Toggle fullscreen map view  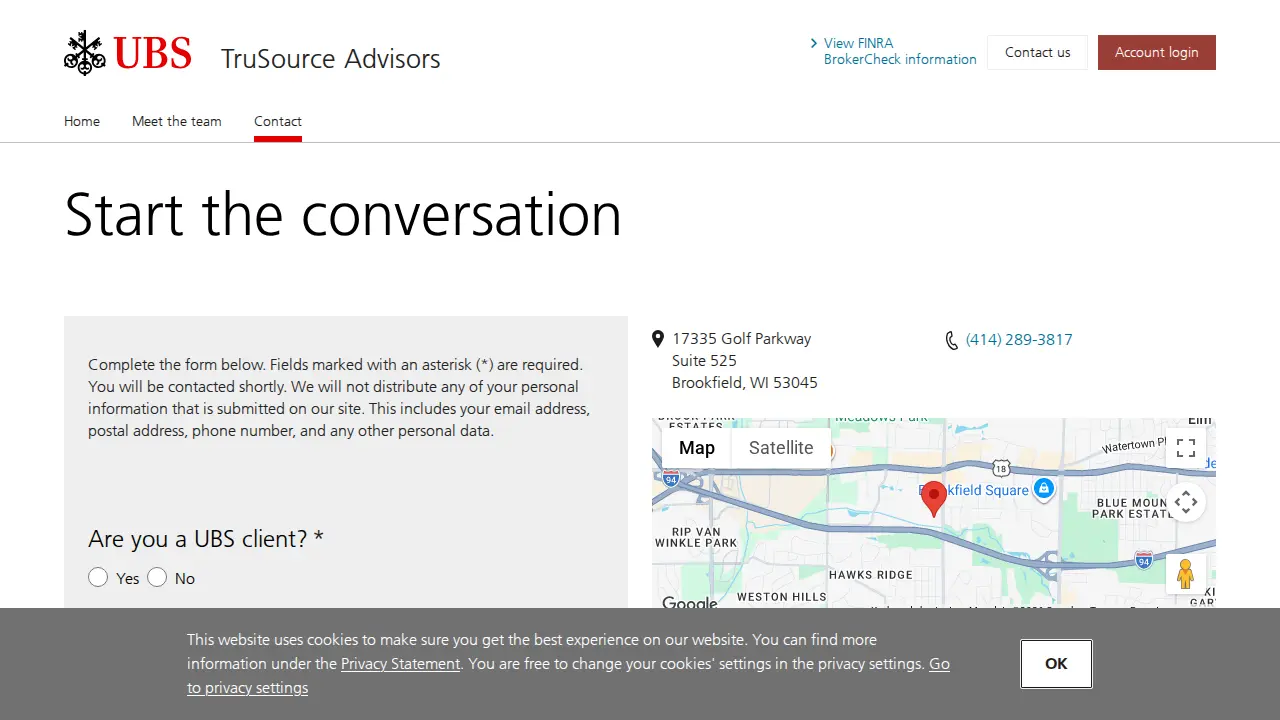click(x=1186, y=448)
